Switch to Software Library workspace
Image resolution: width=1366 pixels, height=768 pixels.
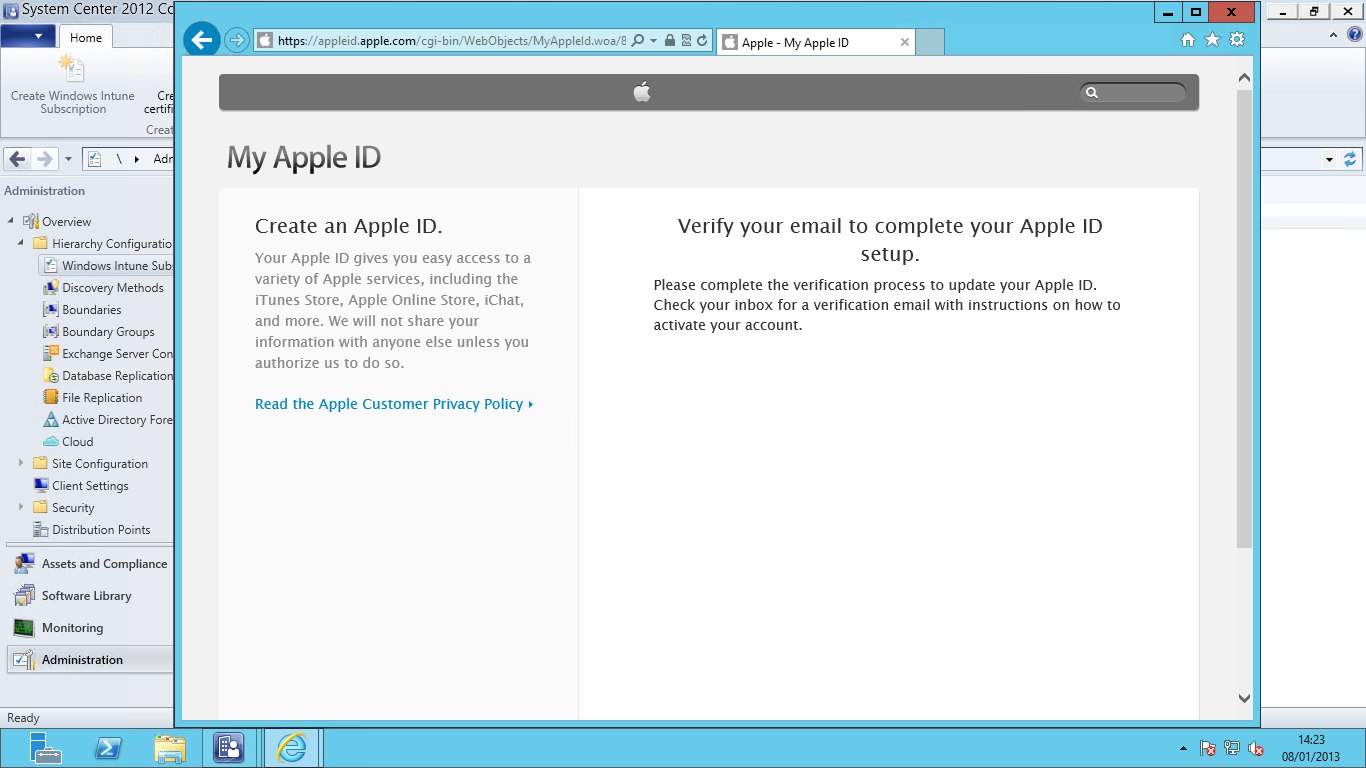click(90, 596)
